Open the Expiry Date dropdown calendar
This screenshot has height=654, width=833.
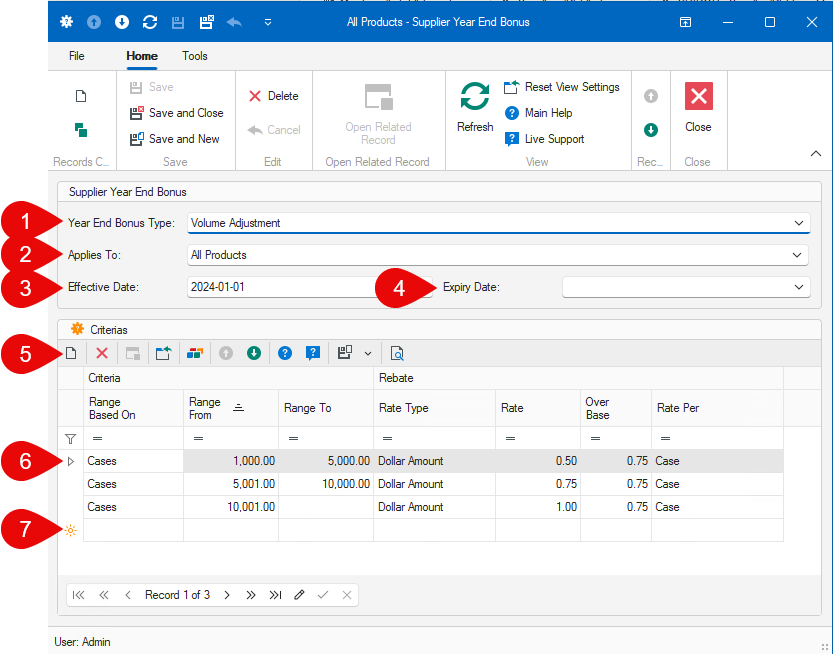point(798,287)
